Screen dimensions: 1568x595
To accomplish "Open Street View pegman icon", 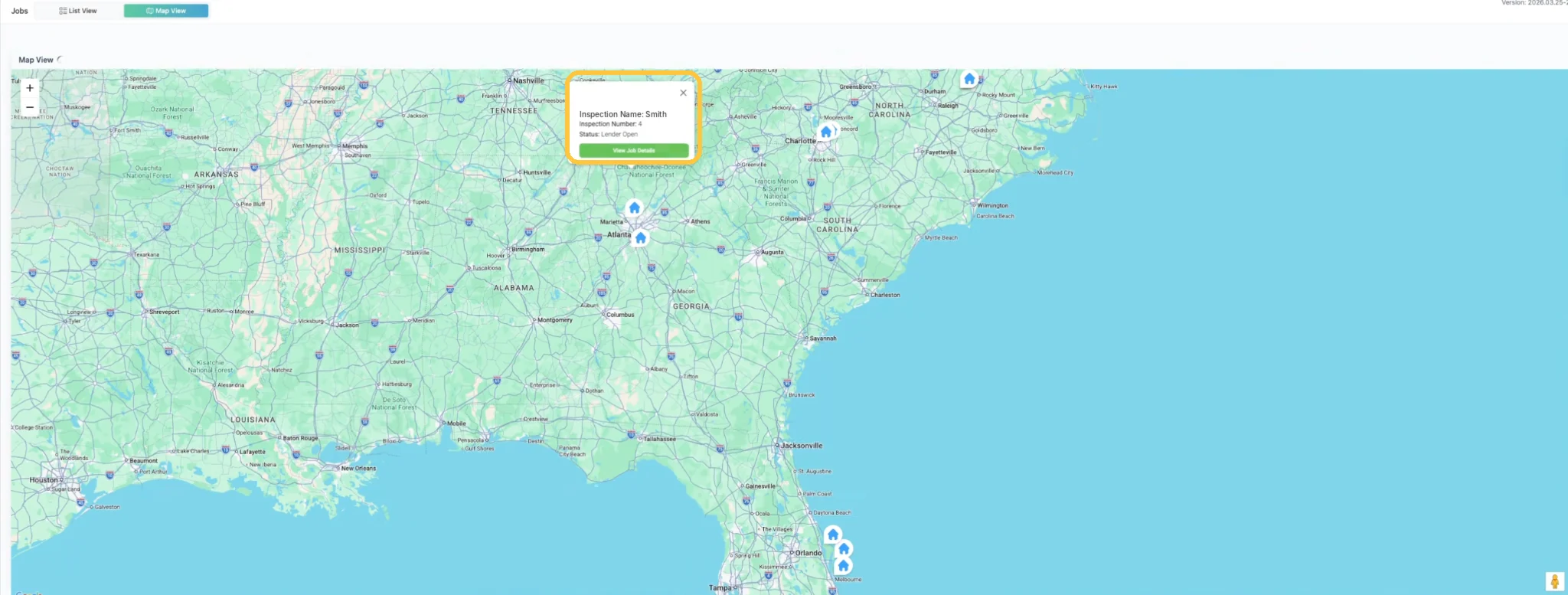I will [1554, 581].
